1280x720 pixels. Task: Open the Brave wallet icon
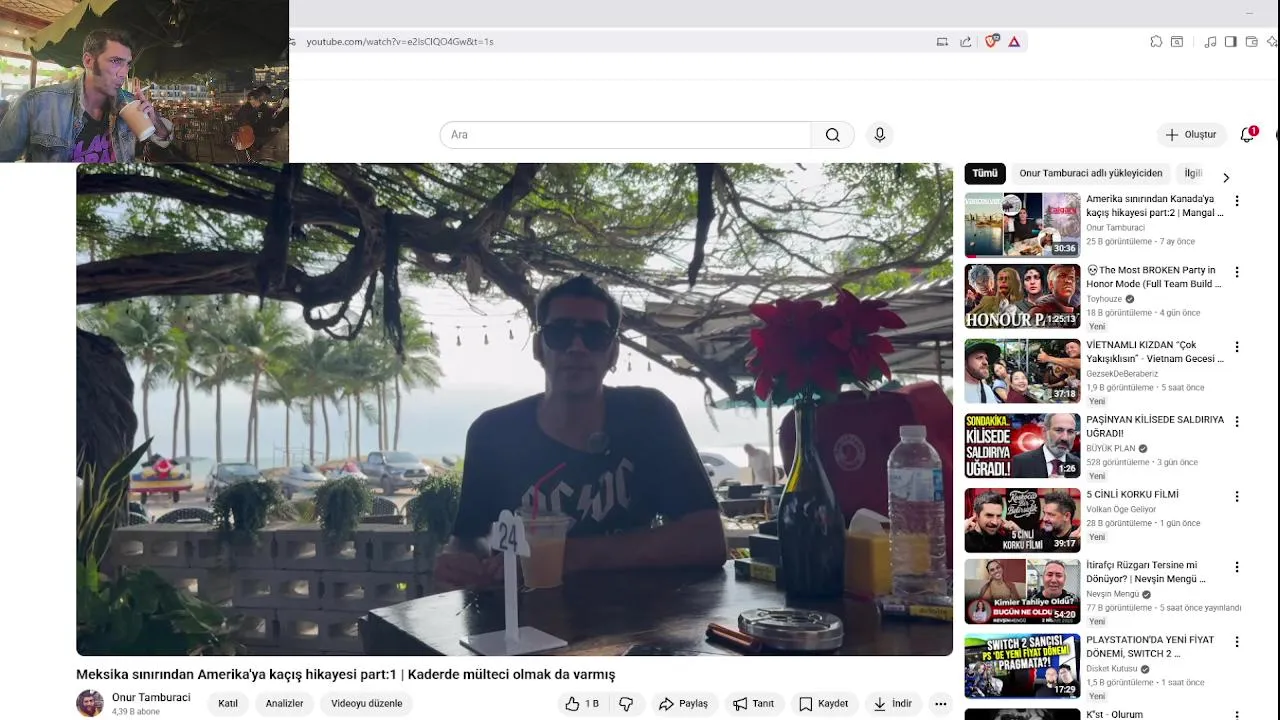(x=1251, y=42)
